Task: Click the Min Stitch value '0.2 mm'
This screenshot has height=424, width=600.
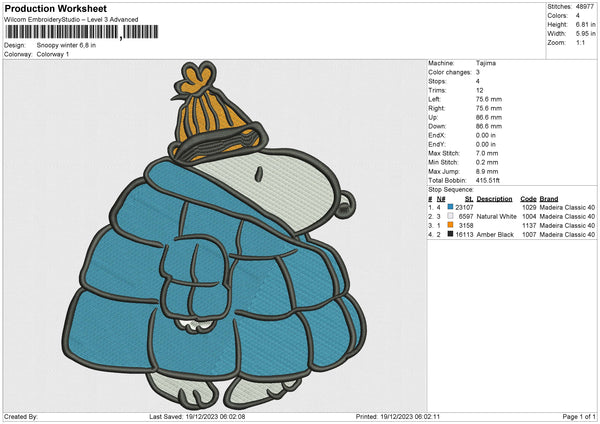Action: tap(487, 162)
